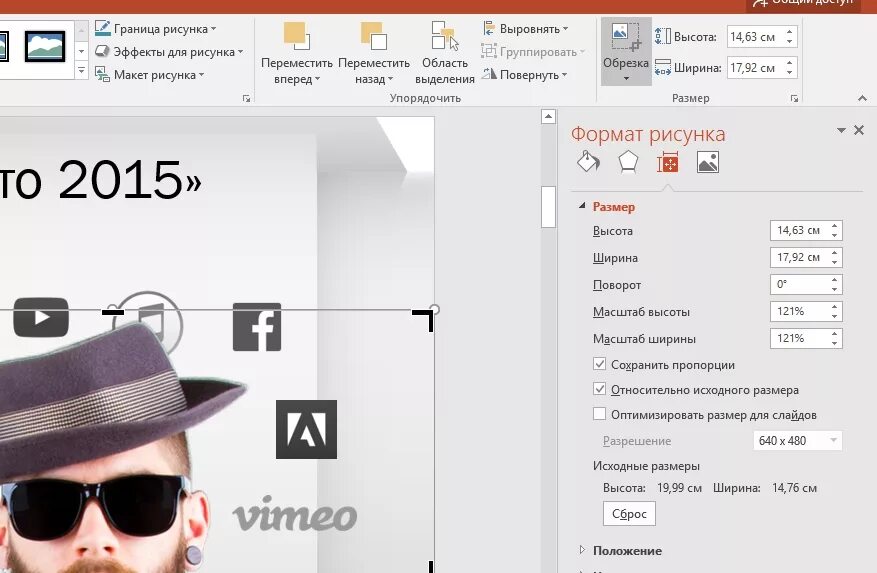
Task: Click pane Высота 14,63 см field
Action: coord(799,231)
